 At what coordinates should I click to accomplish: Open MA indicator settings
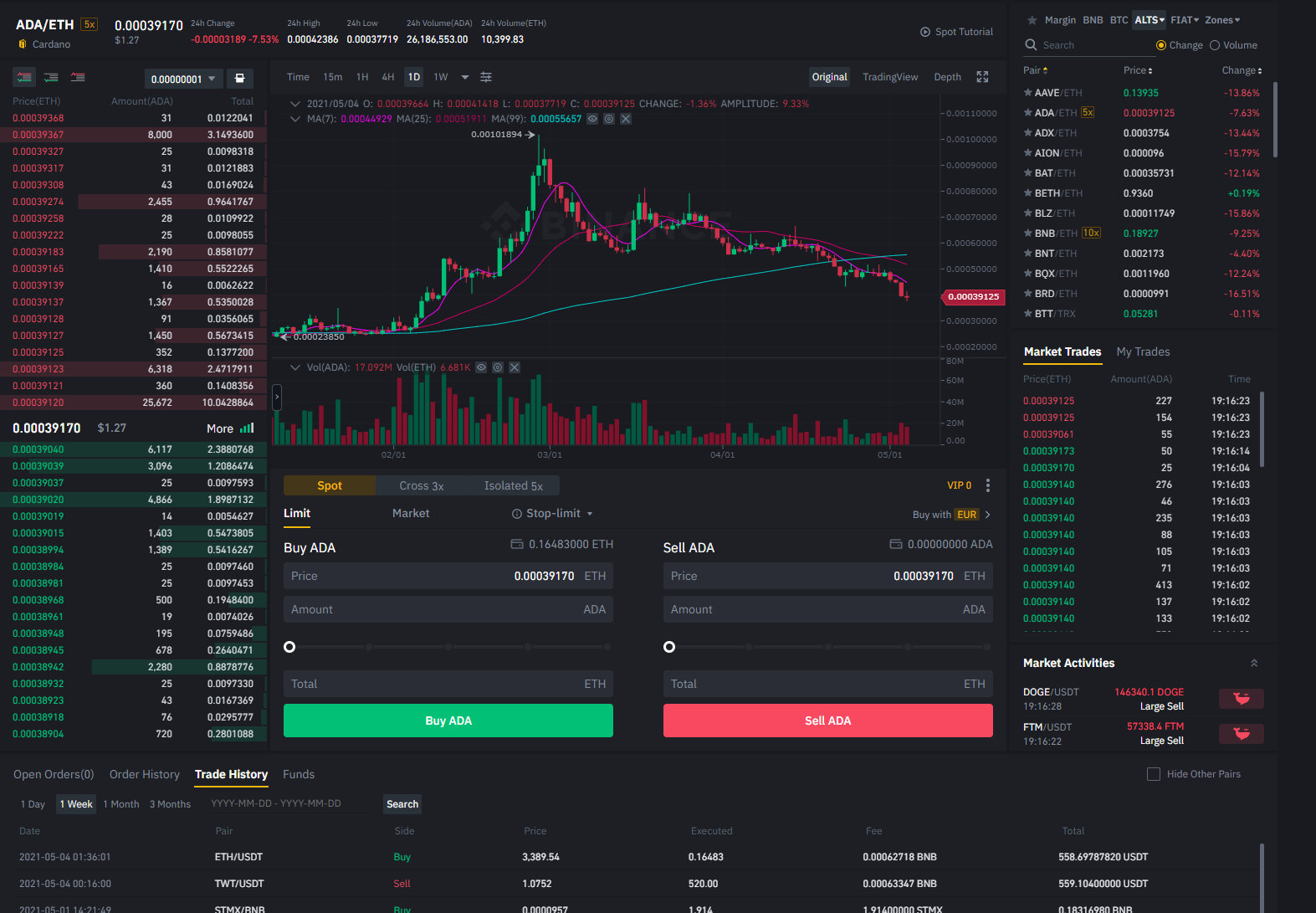[x=609, y=119]
